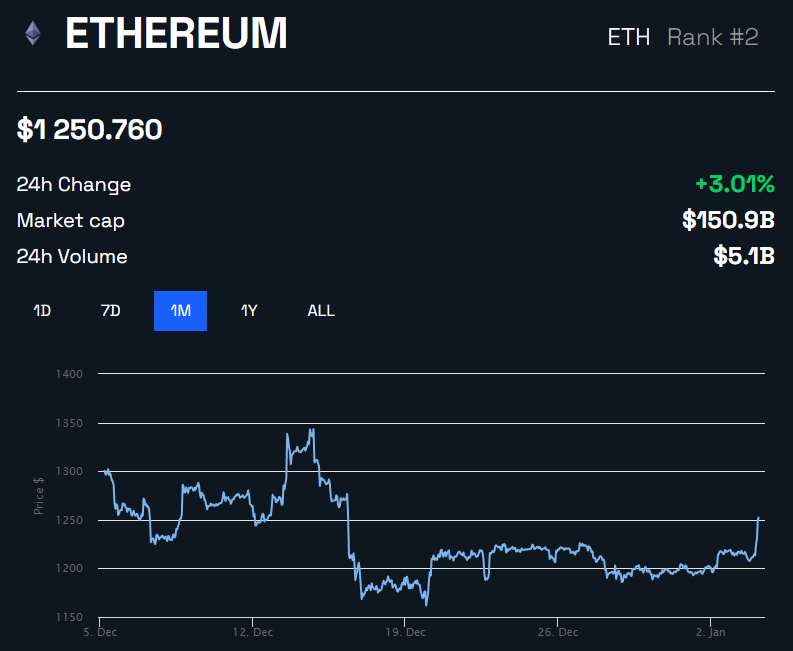This screenshot has width=793, height=651.
Task: Click the $150.9B market cap value
Action: tap(728, 220)
